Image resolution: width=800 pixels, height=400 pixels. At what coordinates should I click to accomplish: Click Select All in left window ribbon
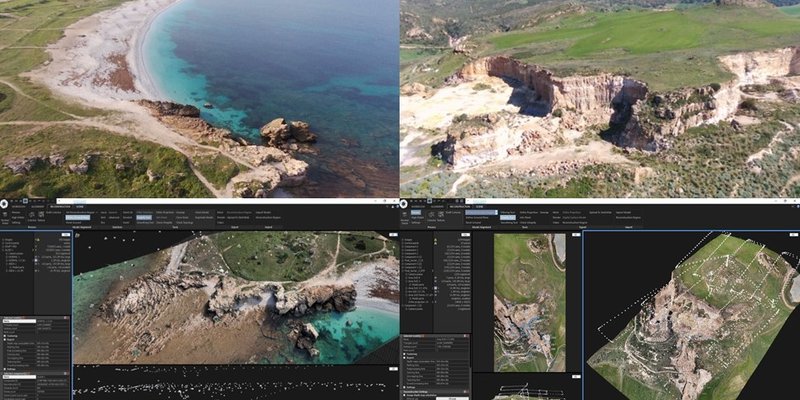point(128,212)
